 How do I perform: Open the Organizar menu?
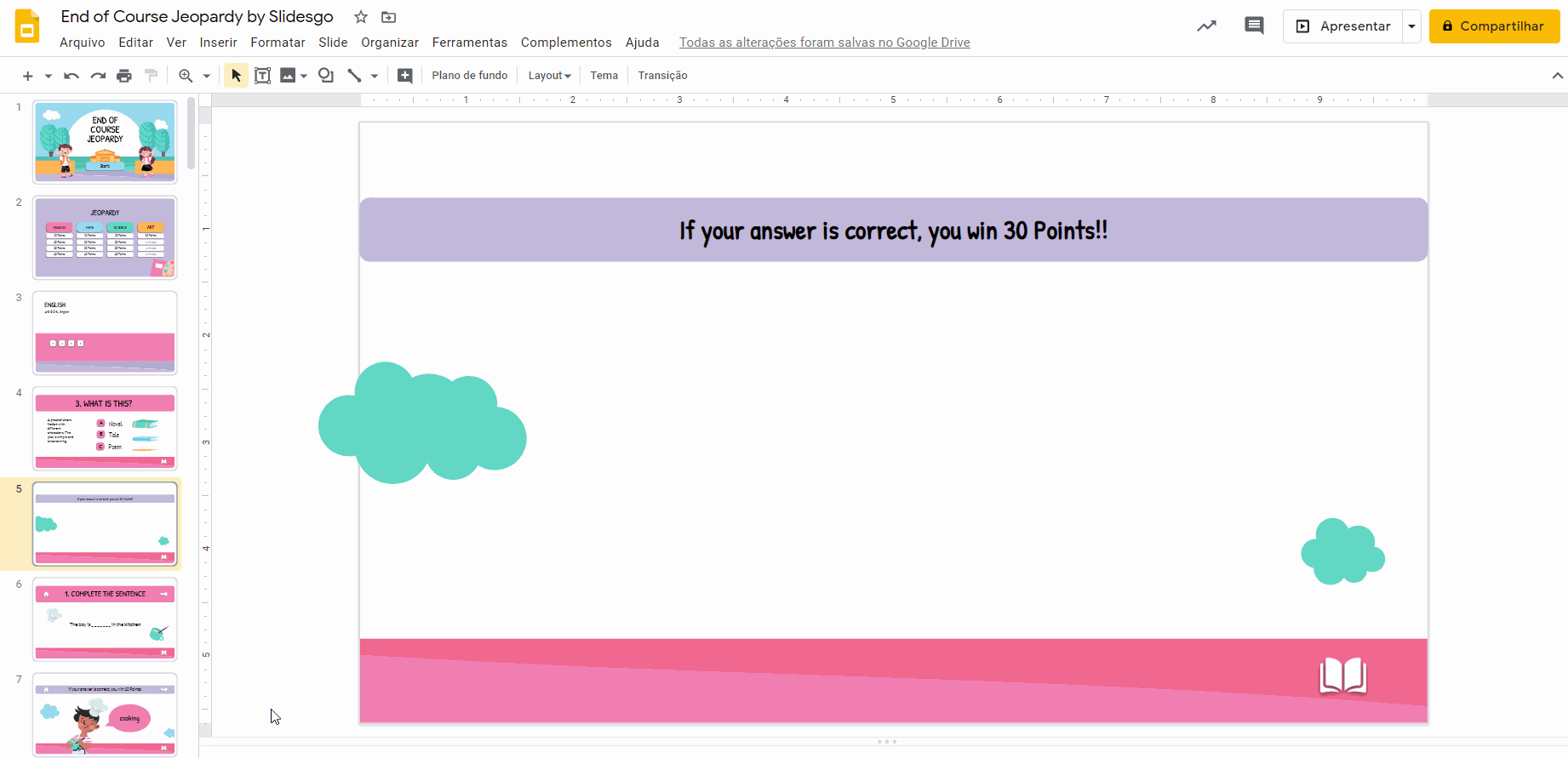pos(390,43)
